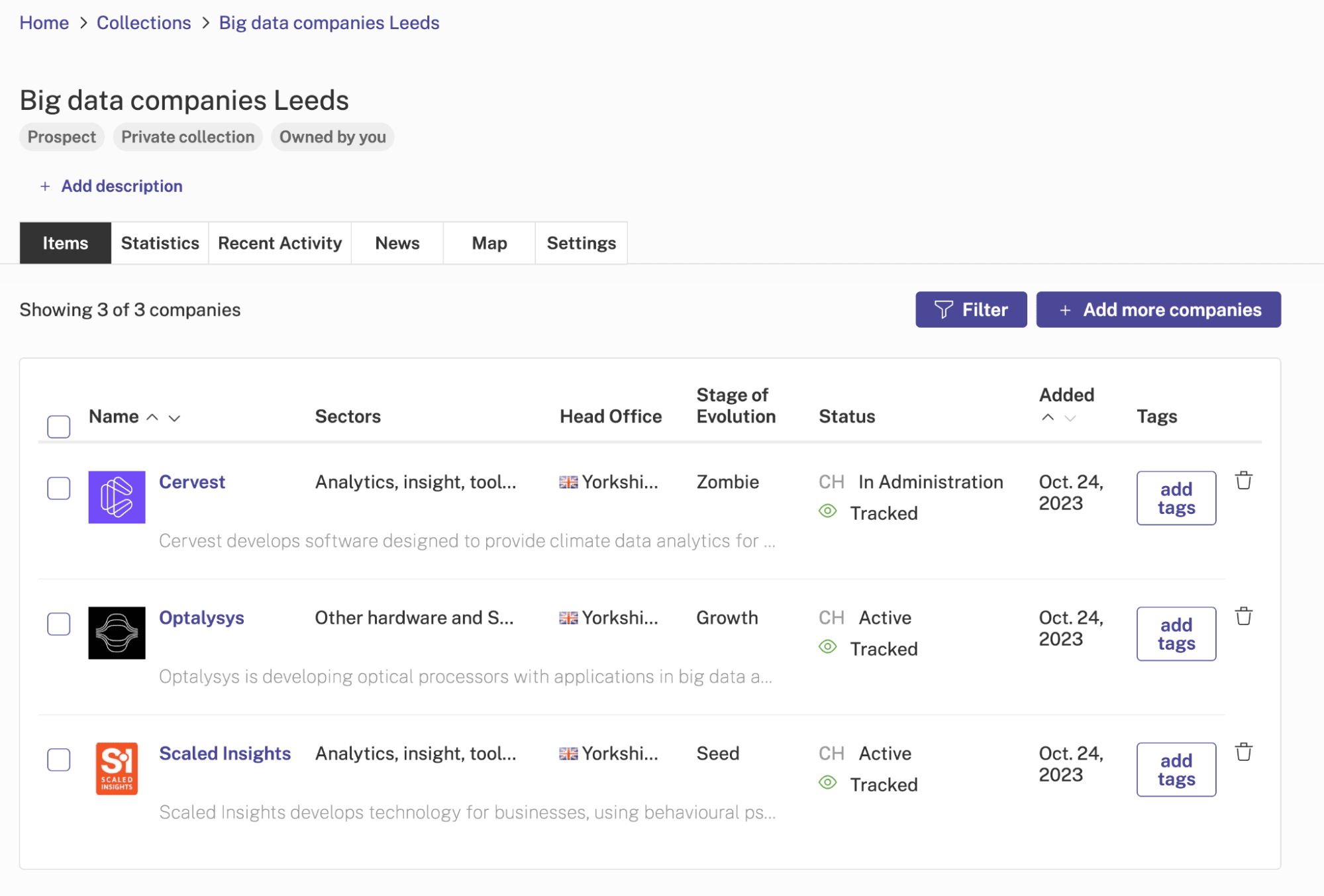Click Big data companies Leeds breadcrumb

(x=329, y=23)
